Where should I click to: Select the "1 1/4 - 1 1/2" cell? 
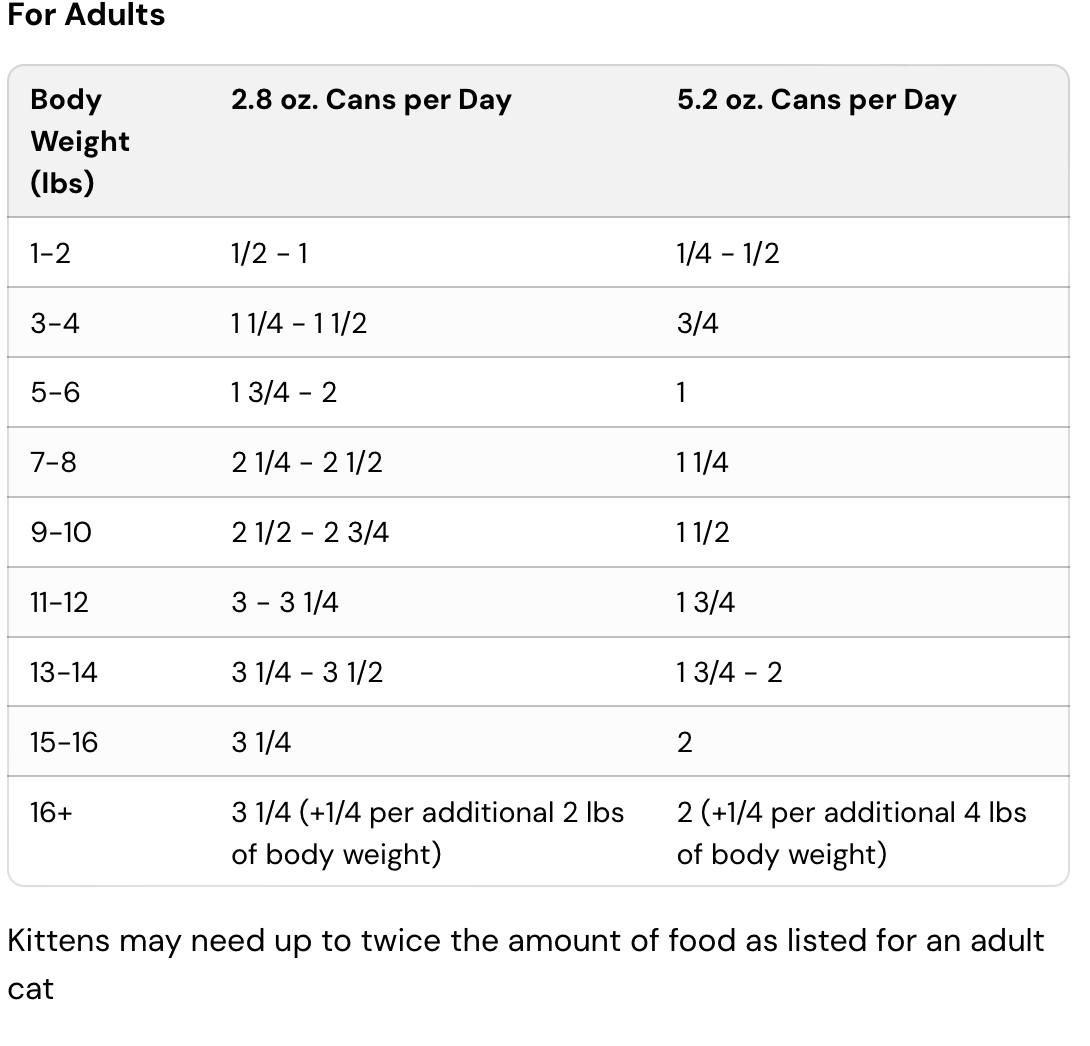299,323
